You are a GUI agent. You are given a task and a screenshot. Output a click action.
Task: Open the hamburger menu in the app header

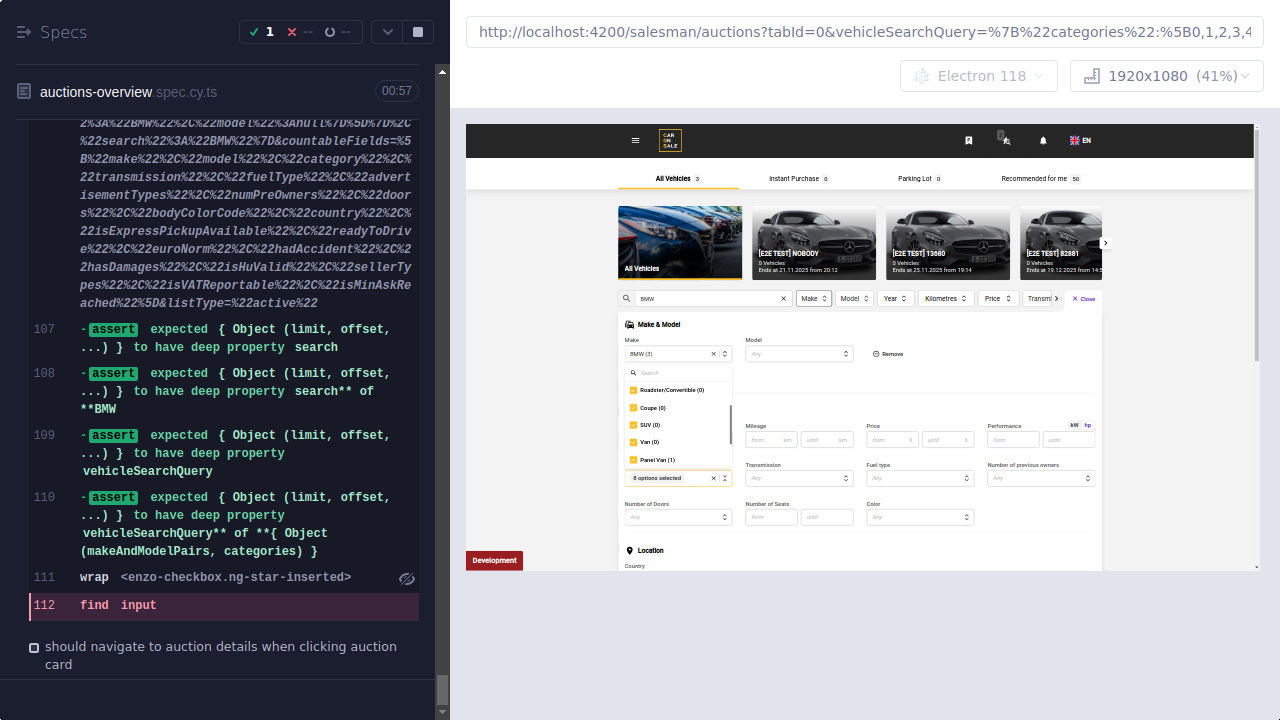636,140
